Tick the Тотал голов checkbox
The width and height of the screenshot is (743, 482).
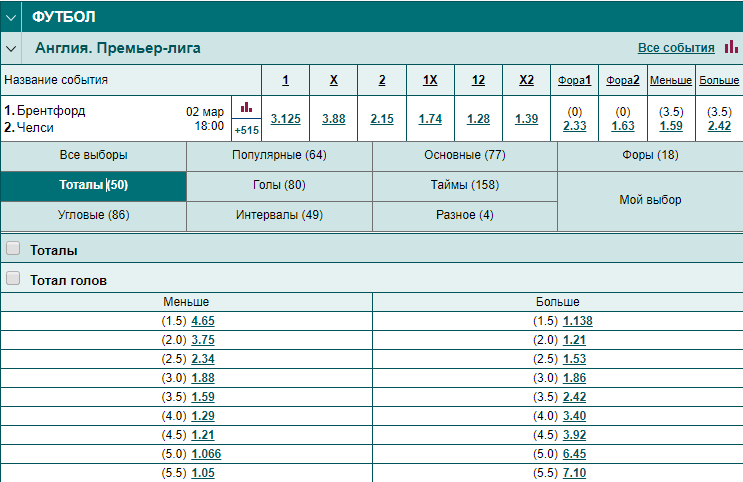pyautogui.click(x=13, y=278)
